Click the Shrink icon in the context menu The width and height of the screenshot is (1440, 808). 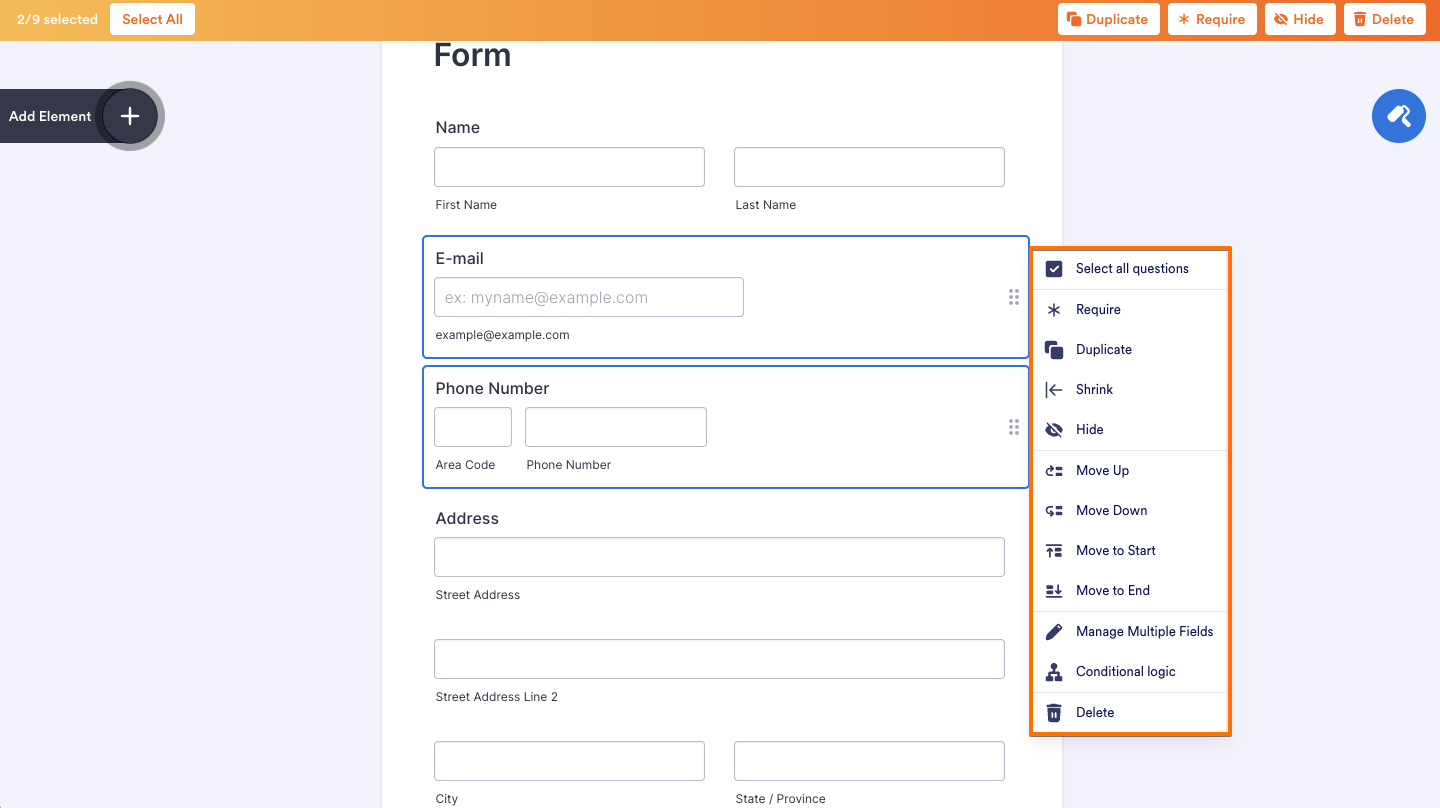click(x=1054, y=389)
